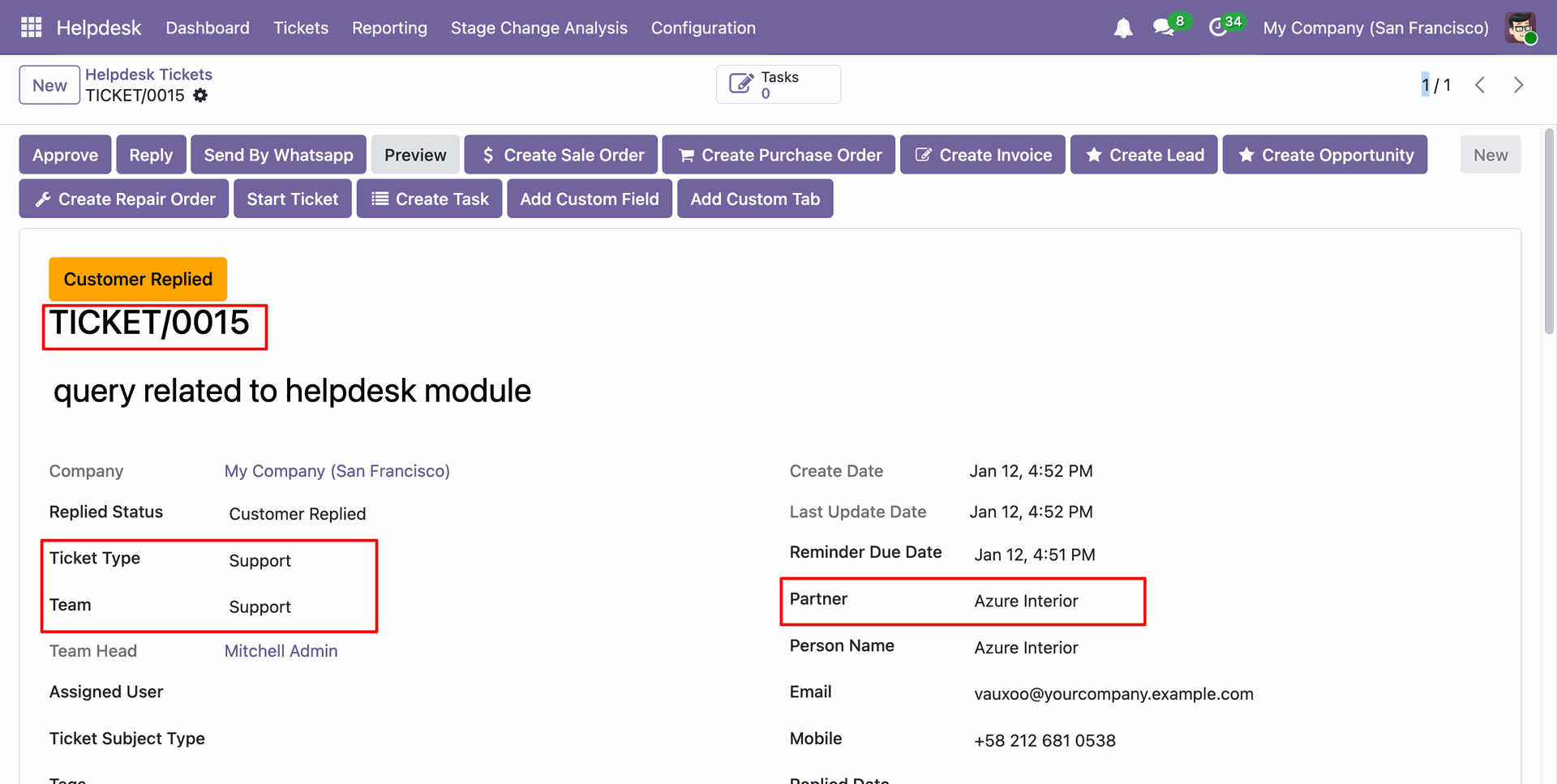Expand the company switcher My Company (San Francisco)
1557x784 pixels.
pyautogui.click(x=1375, y=28)
